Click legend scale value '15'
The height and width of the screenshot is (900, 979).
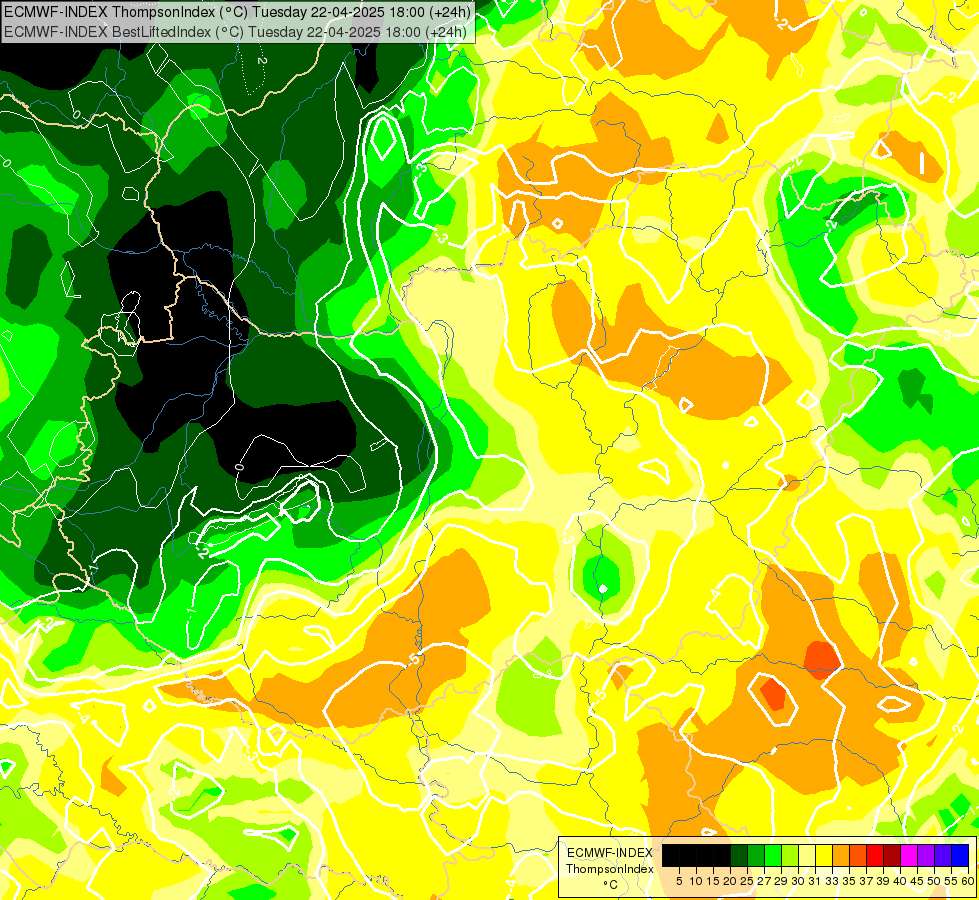pos(713,881)
